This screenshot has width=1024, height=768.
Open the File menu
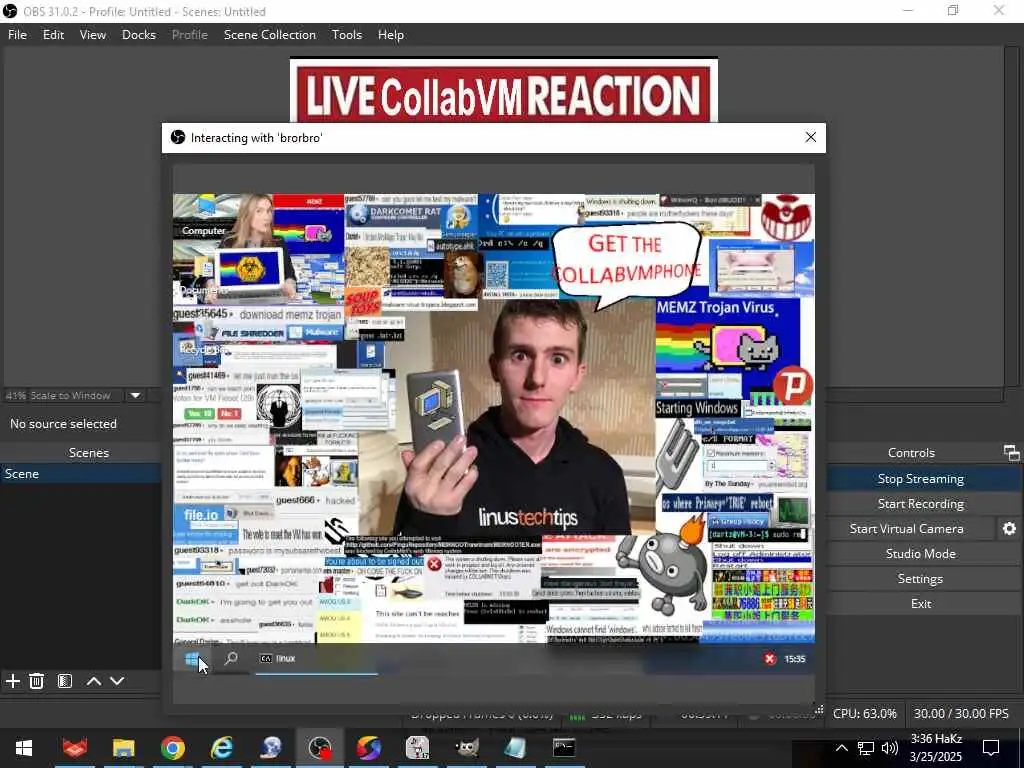pyautogui.click(x=18, y=35)
